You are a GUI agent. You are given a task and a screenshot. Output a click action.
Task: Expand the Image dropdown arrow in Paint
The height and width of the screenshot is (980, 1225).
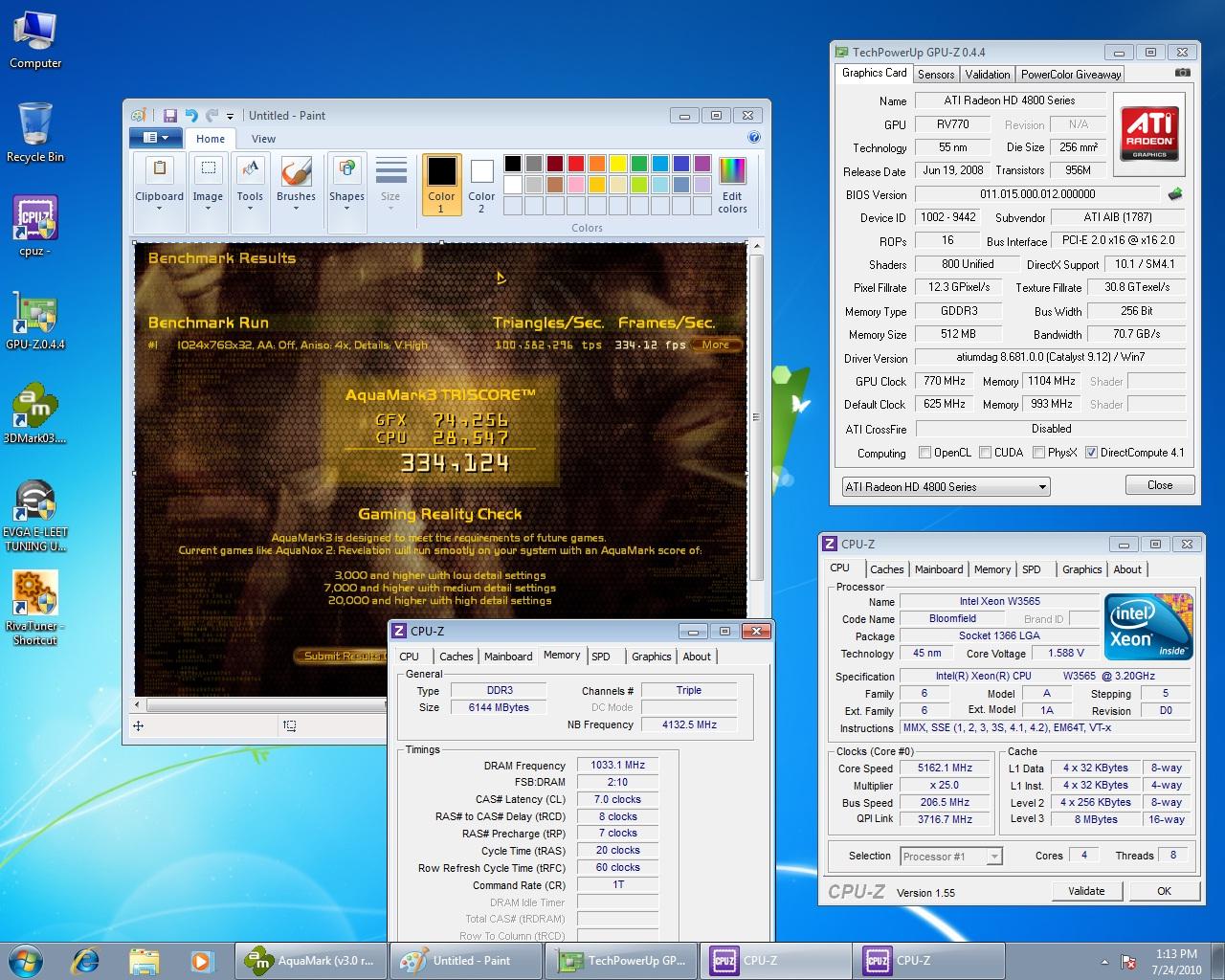[208, 209]
